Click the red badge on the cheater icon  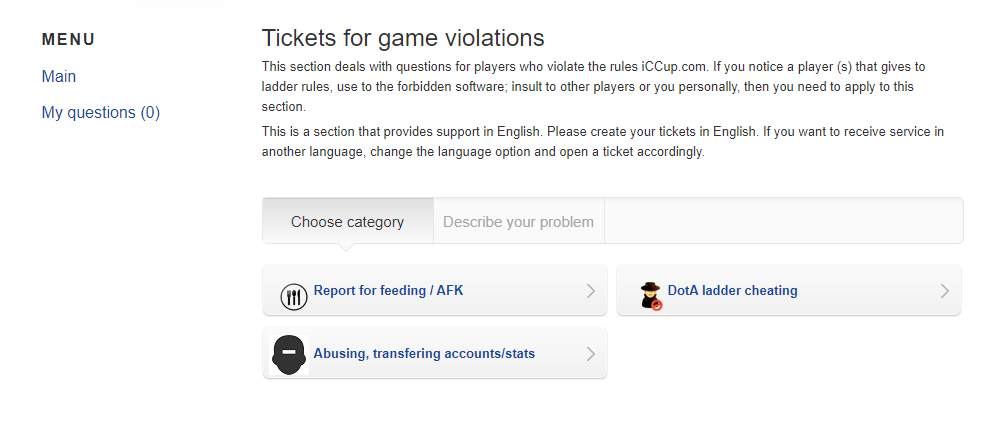[657, 304]
